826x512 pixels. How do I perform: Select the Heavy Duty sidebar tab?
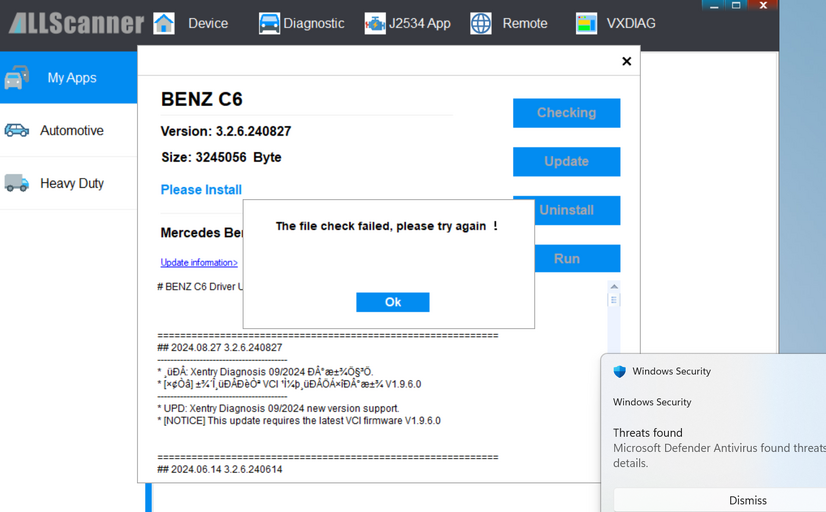click(68, 183)
